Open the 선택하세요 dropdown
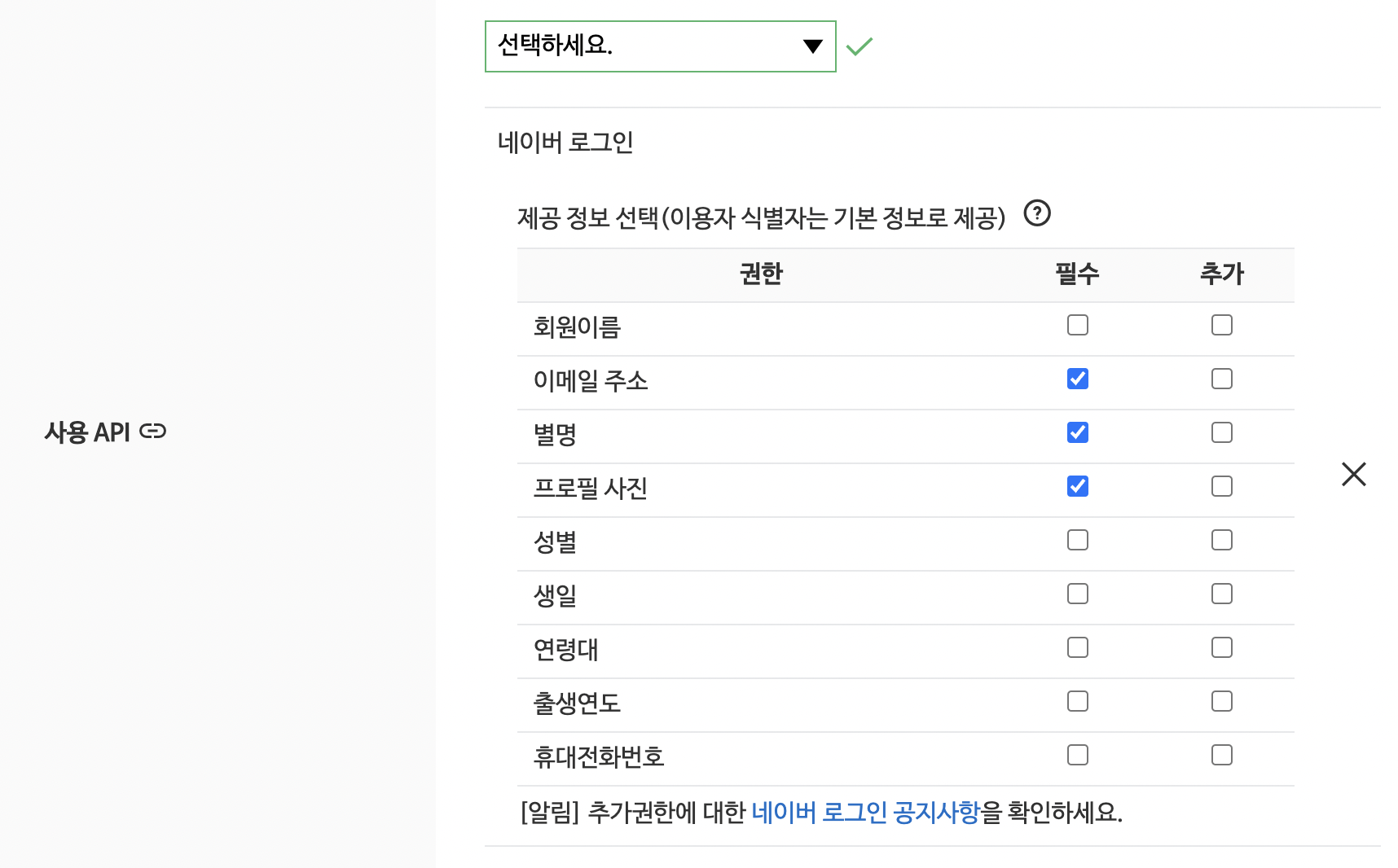1398x868 pixels. click(660, 46)
